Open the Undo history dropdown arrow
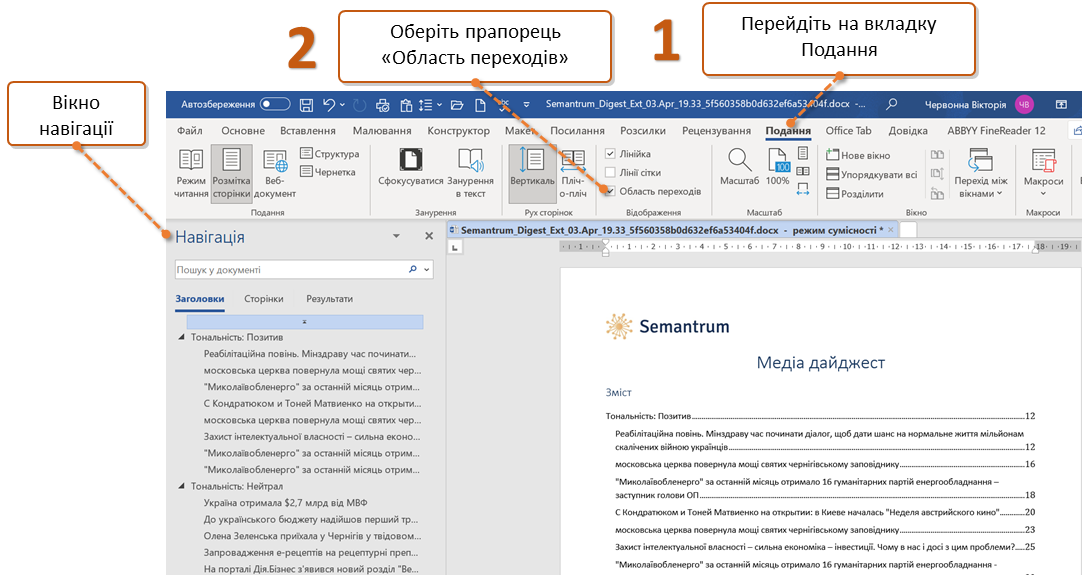The image size is (1082, 575). pyautogui.click(x=342, y=105)
